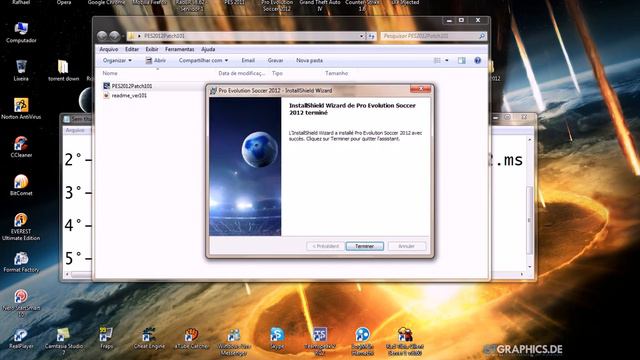Open Explorer help question-mark icon
Viewport: 640px width, 360px height.
tap(478, 60)
